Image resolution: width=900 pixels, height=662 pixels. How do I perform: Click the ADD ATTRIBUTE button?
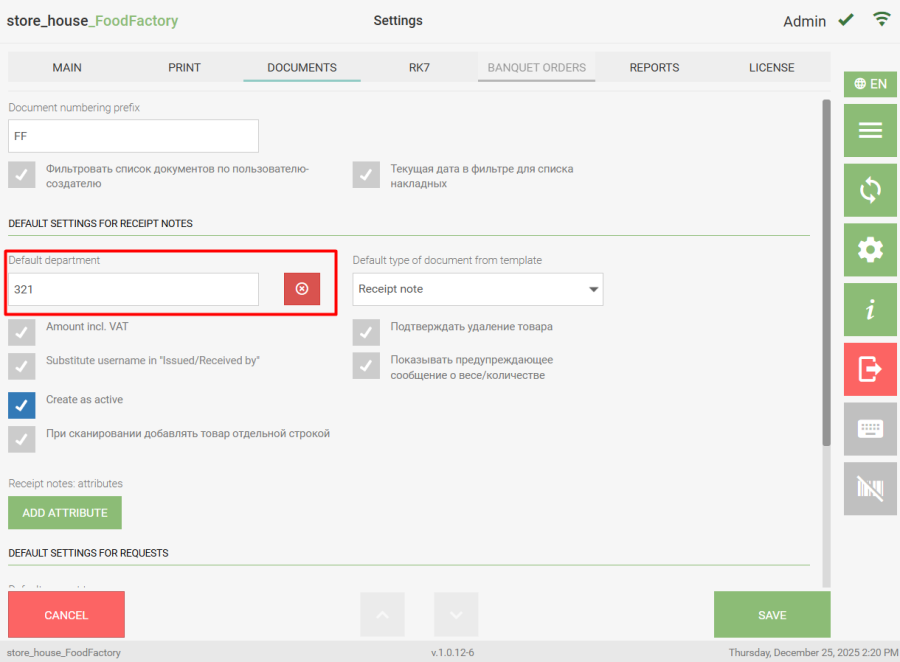pyautogui.click(x=65, y=513)
